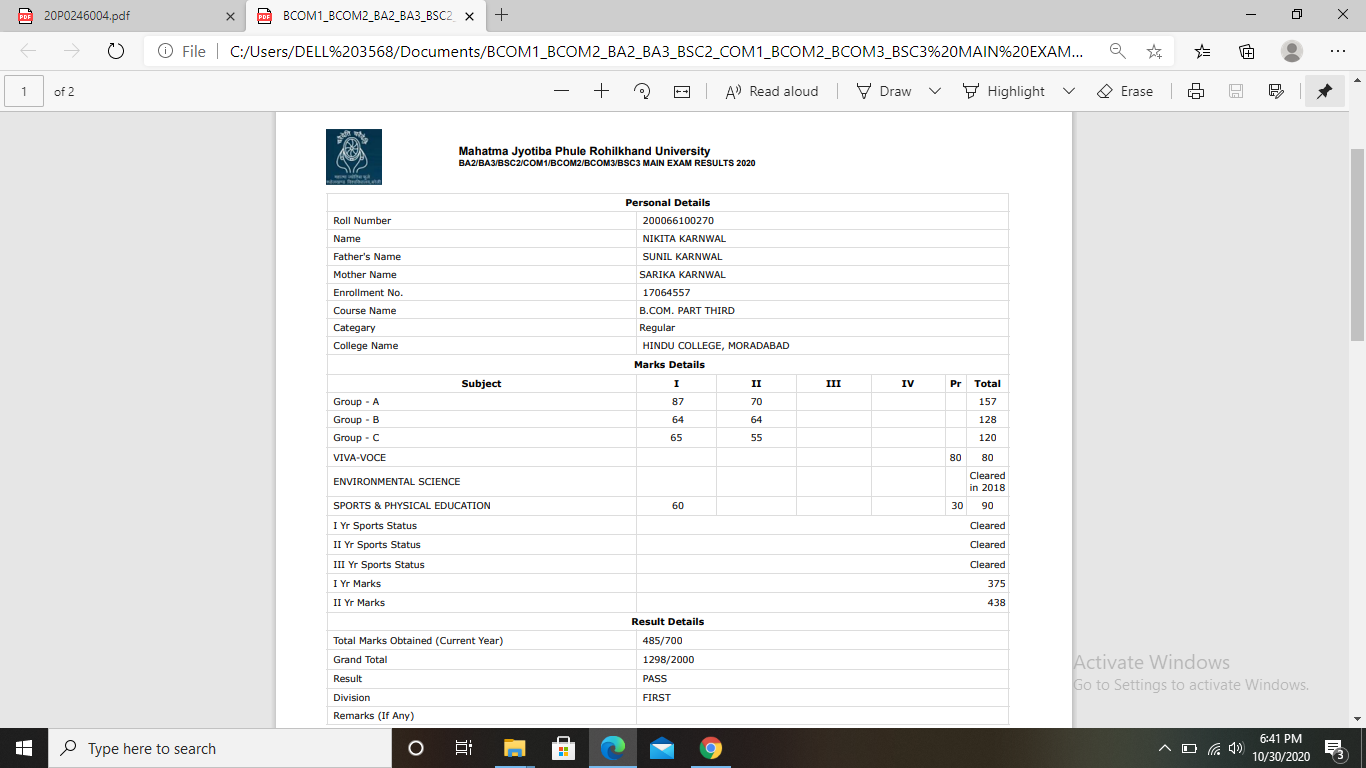Click the taskbar clock and date
Screen dimensions: 1366x768
pos(1281,748)
